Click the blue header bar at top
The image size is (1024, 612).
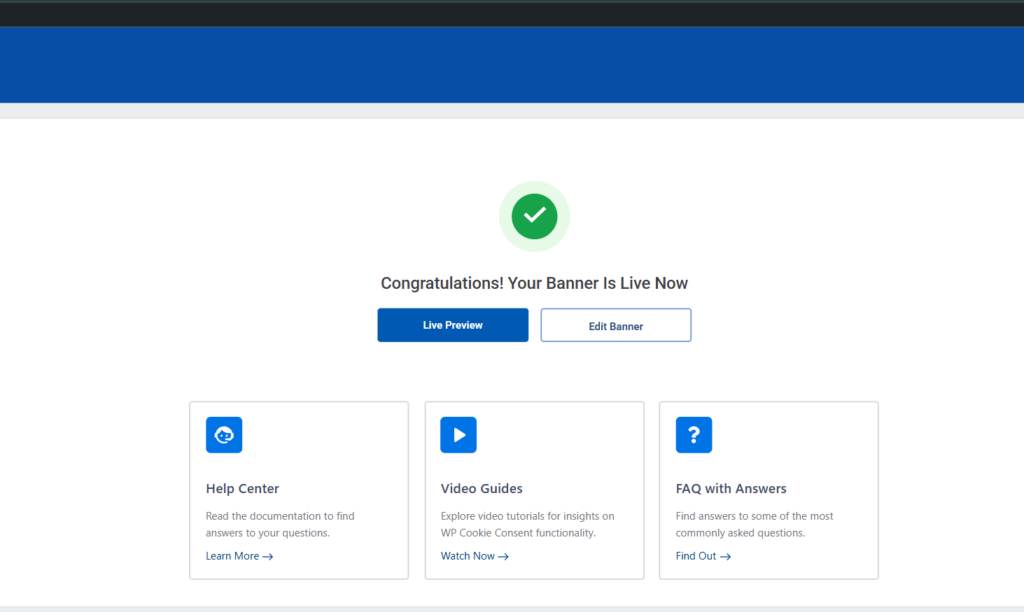click(x=512, y=64)
